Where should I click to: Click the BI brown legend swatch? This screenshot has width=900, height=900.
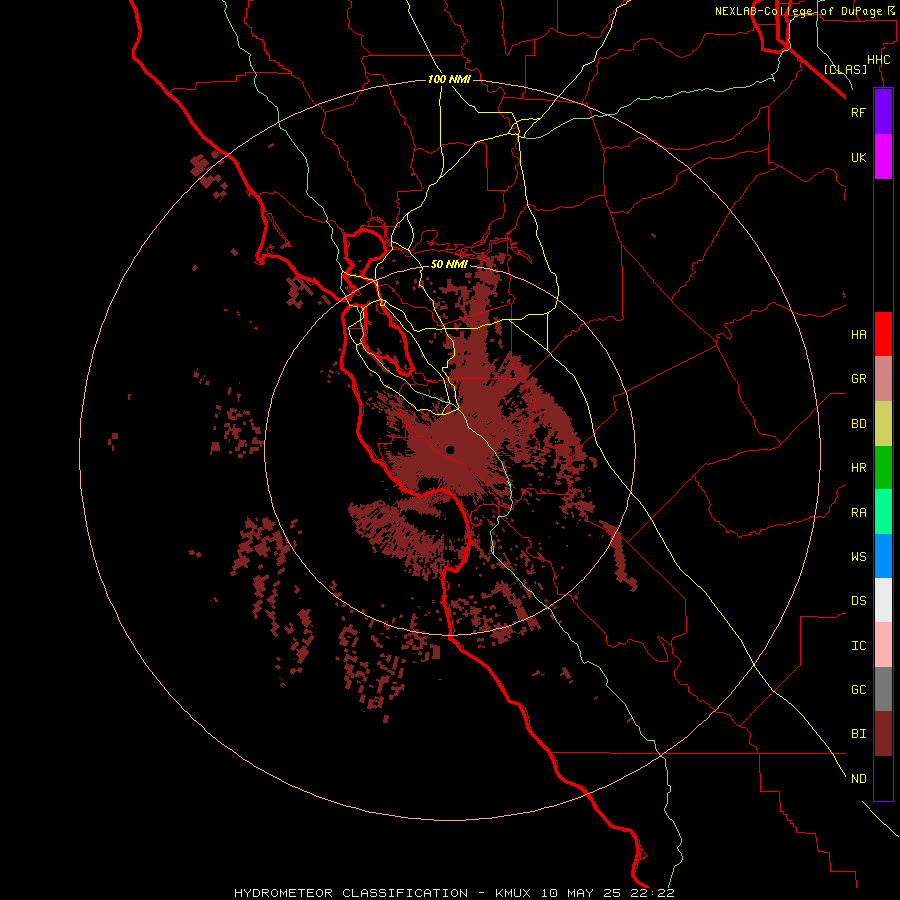pyautogui.click(x=883, y=734)
